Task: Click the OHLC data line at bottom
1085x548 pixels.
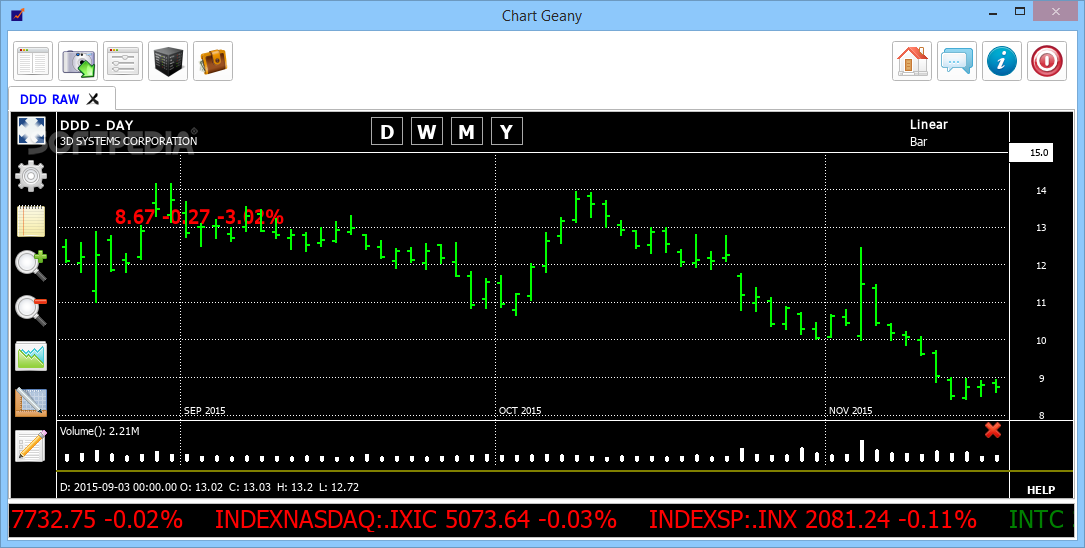Action: (x=210, y=487)
